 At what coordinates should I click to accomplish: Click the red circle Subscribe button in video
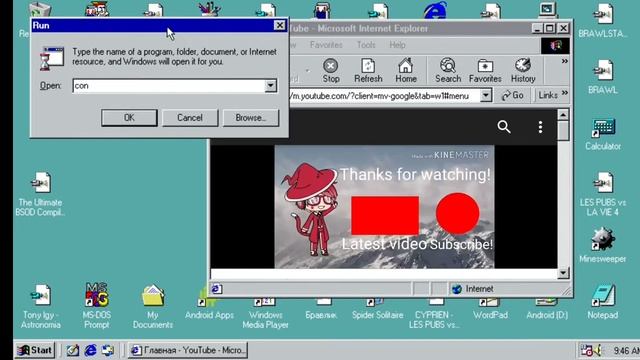(458, 213)
